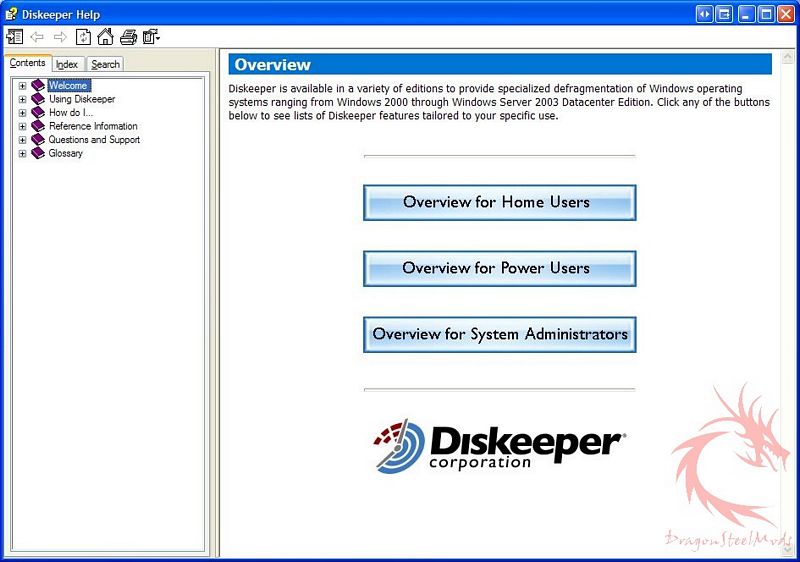Expand the How do I... node
Viewport: 800px width, 562px height.
click(22, 113)
